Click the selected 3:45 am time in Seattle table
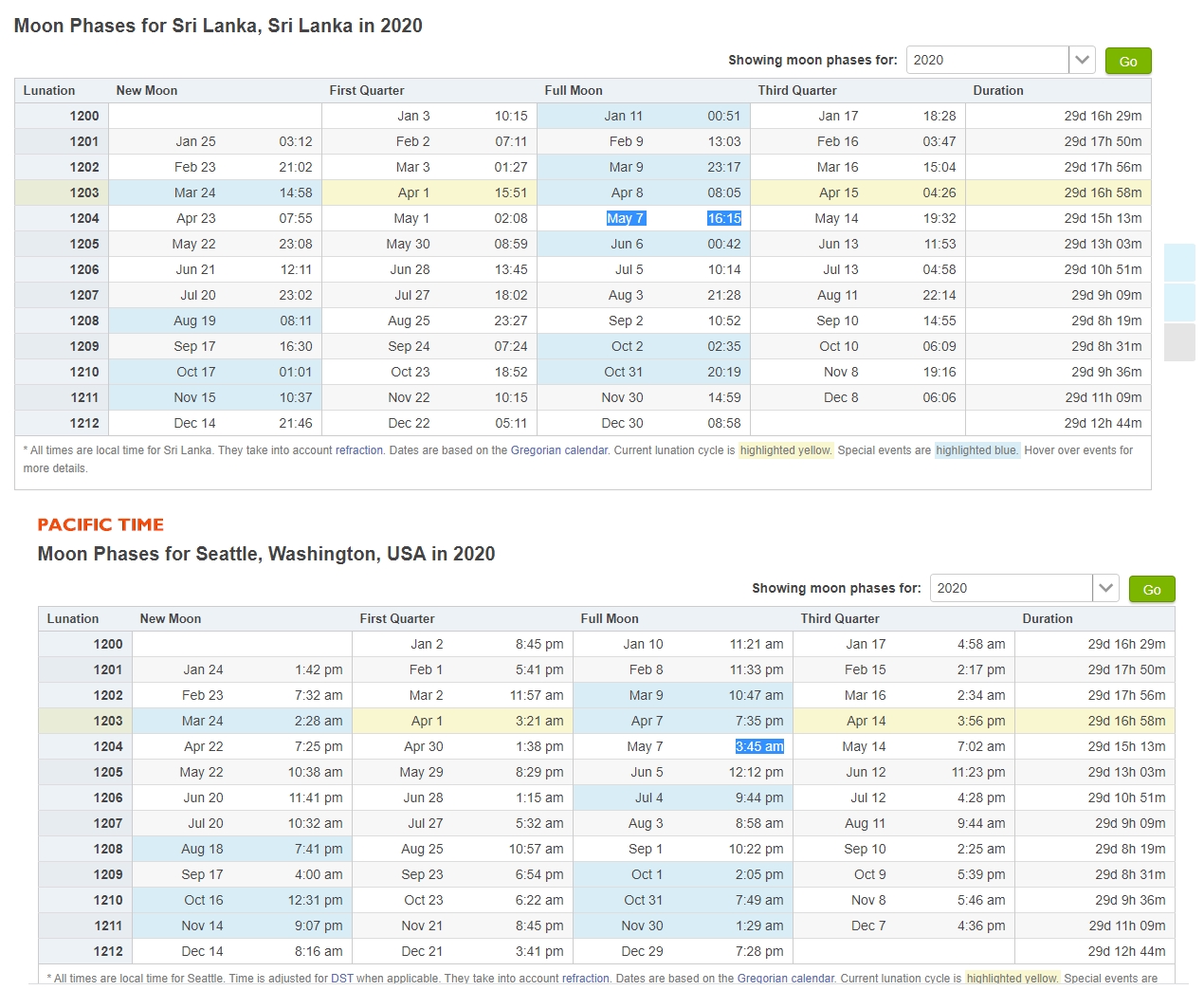 click(x=759, y=746)
